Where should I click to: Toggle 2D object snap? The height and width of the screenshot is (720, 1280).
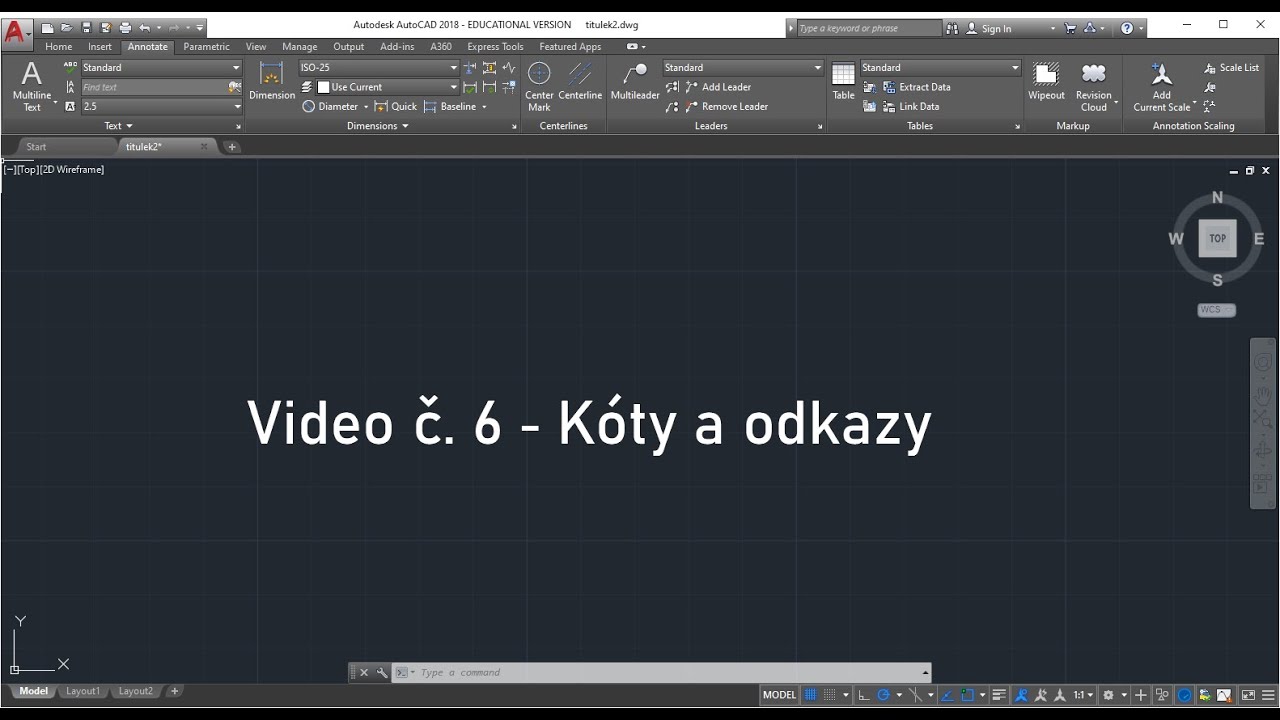(x=967, y=695)
